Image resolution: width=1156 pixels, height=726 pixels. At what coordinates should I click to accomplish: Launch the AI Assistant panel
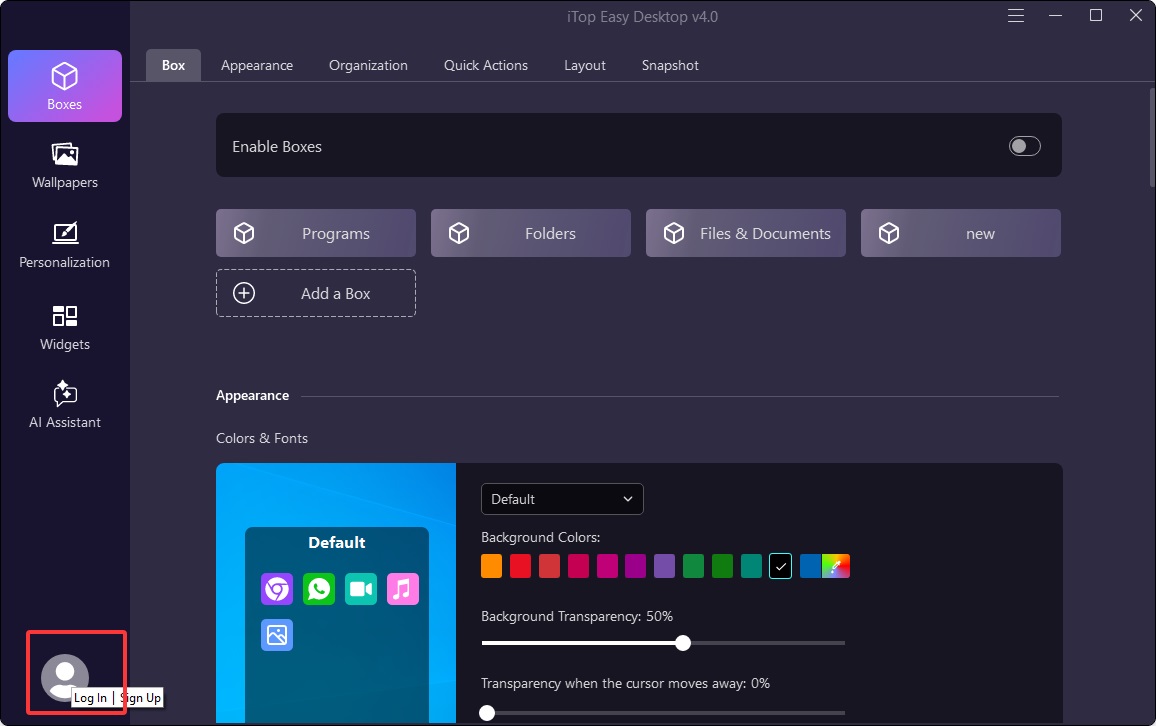pos(65,405)
